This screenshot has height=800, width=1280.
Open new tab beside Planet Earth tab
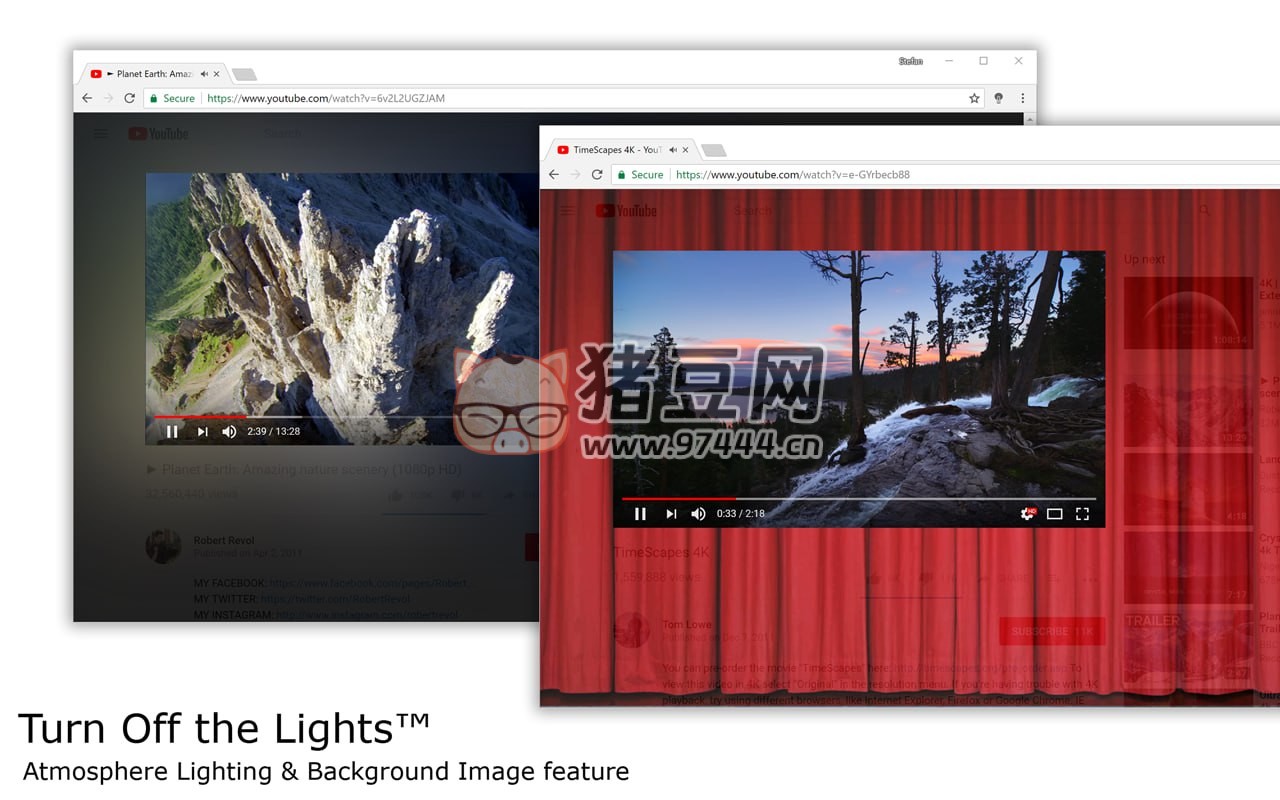click(x=244, y=74)
